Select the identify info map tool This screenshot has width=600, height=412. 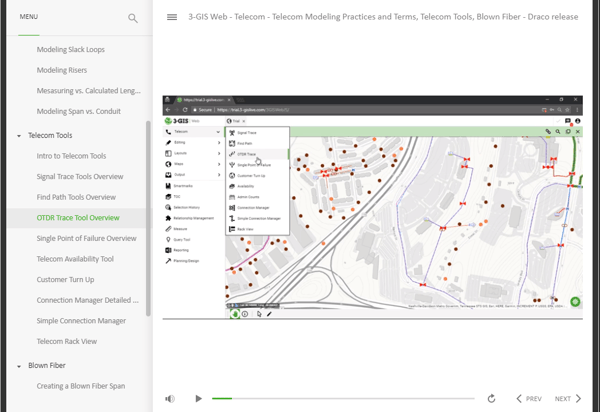(x=245, y=314)
